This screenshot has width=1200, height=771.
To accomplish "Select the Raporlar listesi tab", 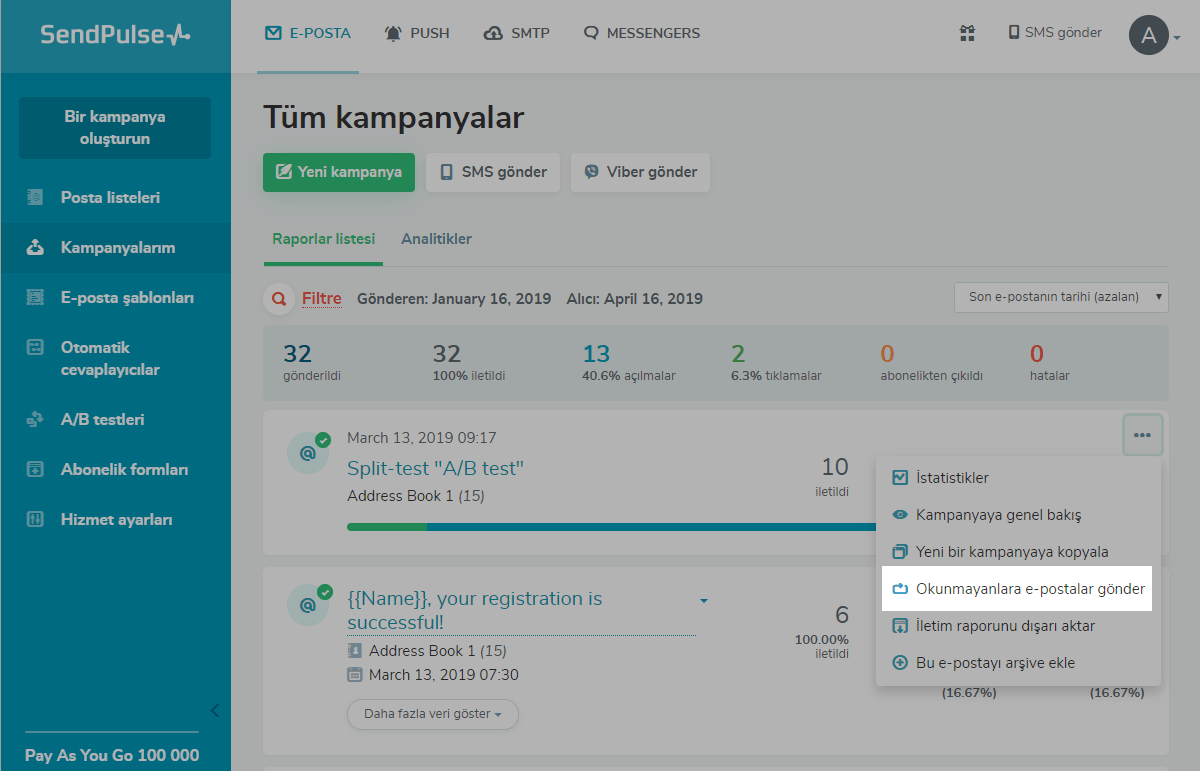I will pos(323,240).
